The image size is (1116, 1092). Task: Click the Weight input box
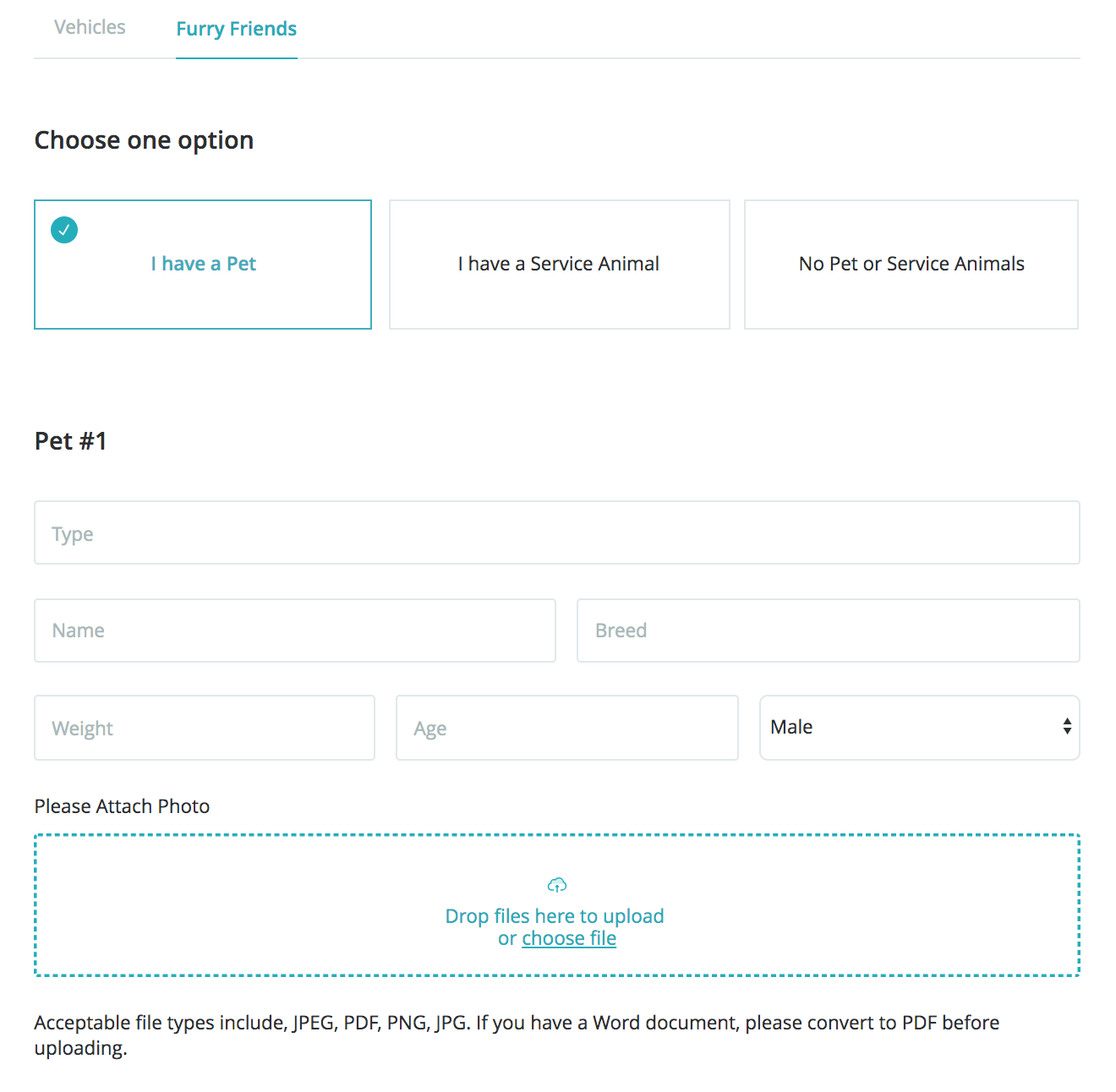coord(204,728)
